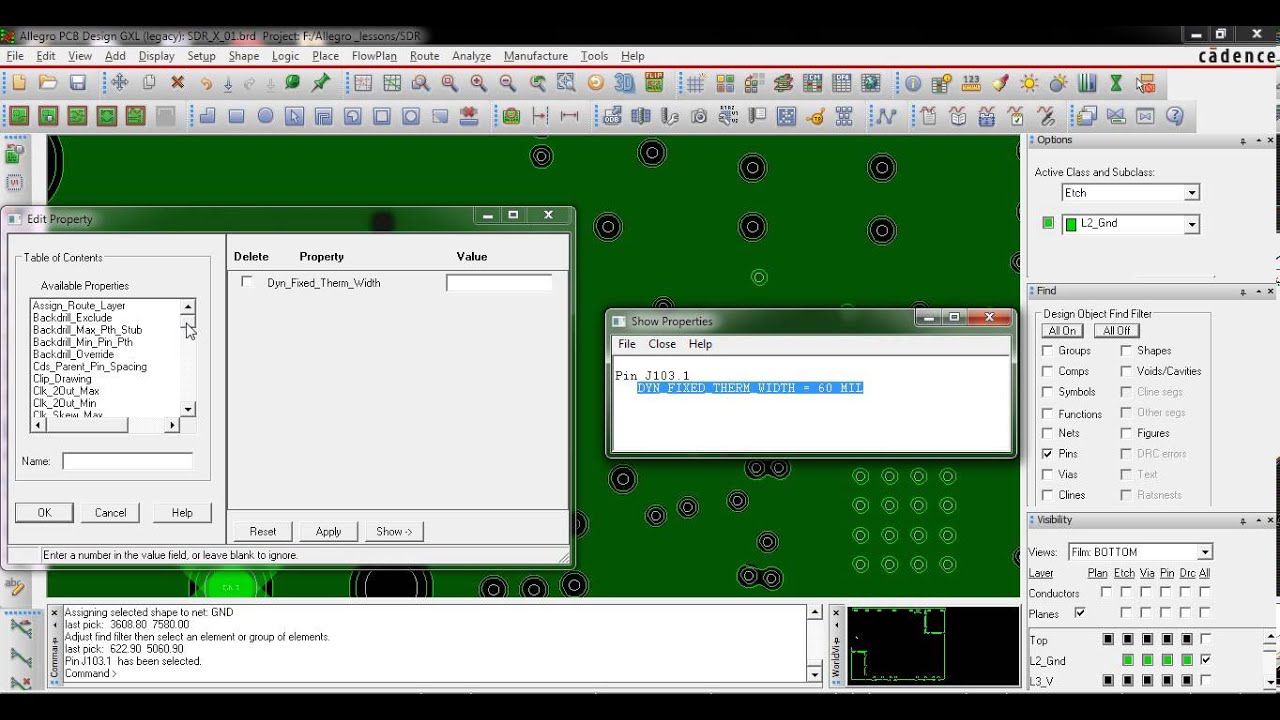Click the green L2_Gnd subclass color swatch
Viewport: 1280px width, 720px height.
click(1048, 223)
